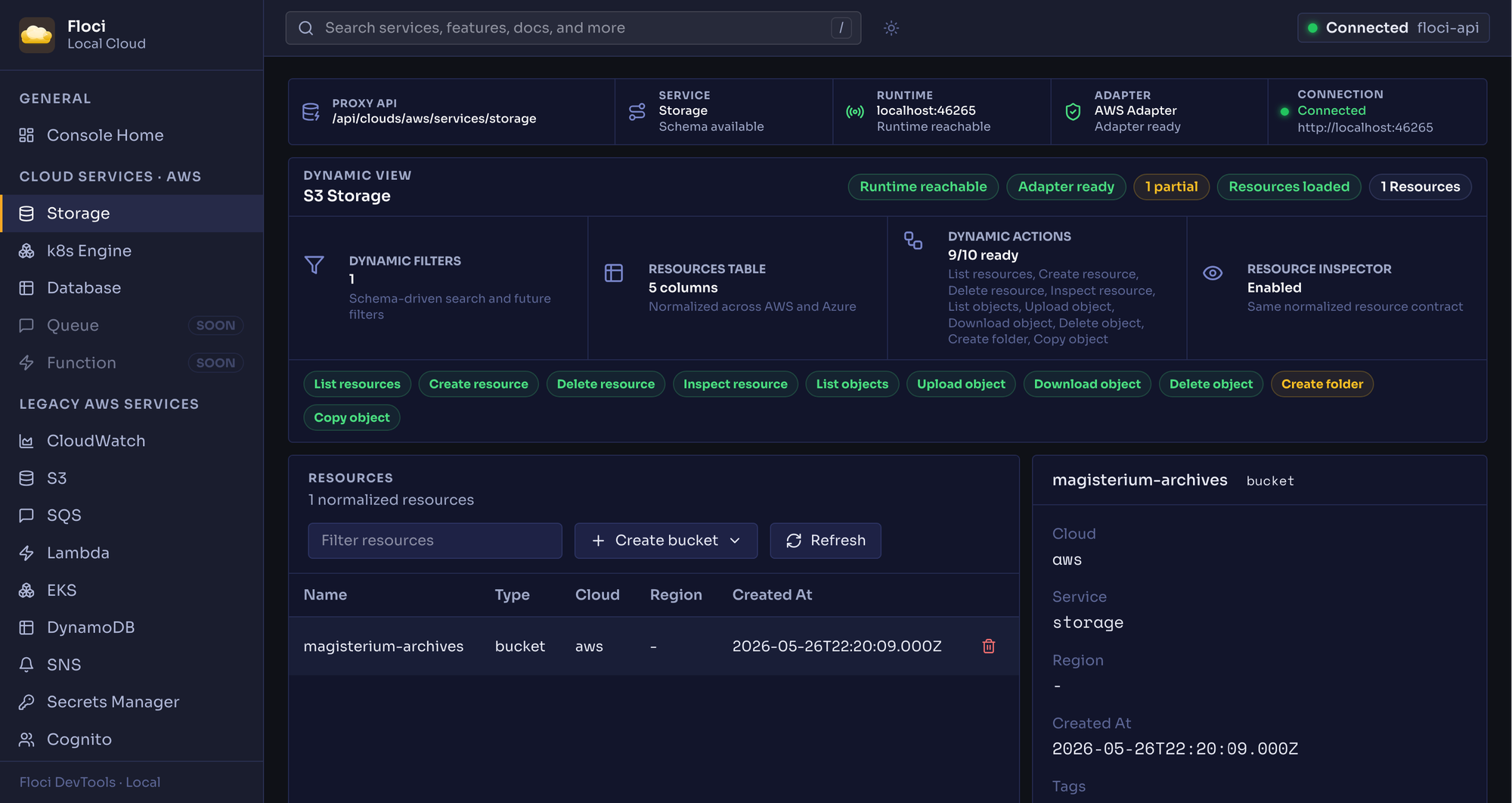
Task: Click the Function lightning bolt icon
Action: point(26,363)
